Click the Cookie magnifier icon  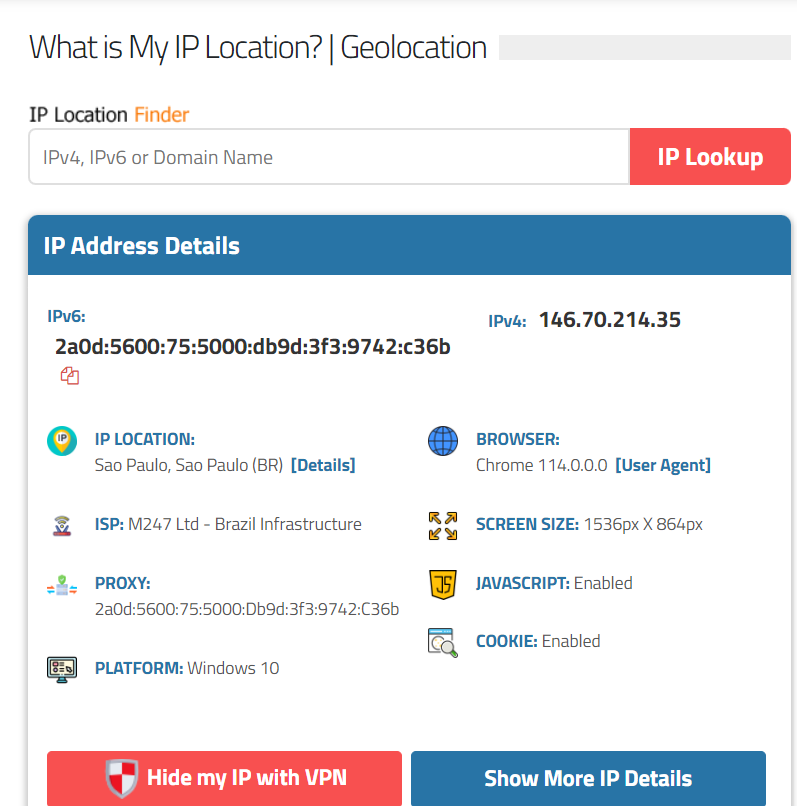pyautogui.click(x=442, y=642)
